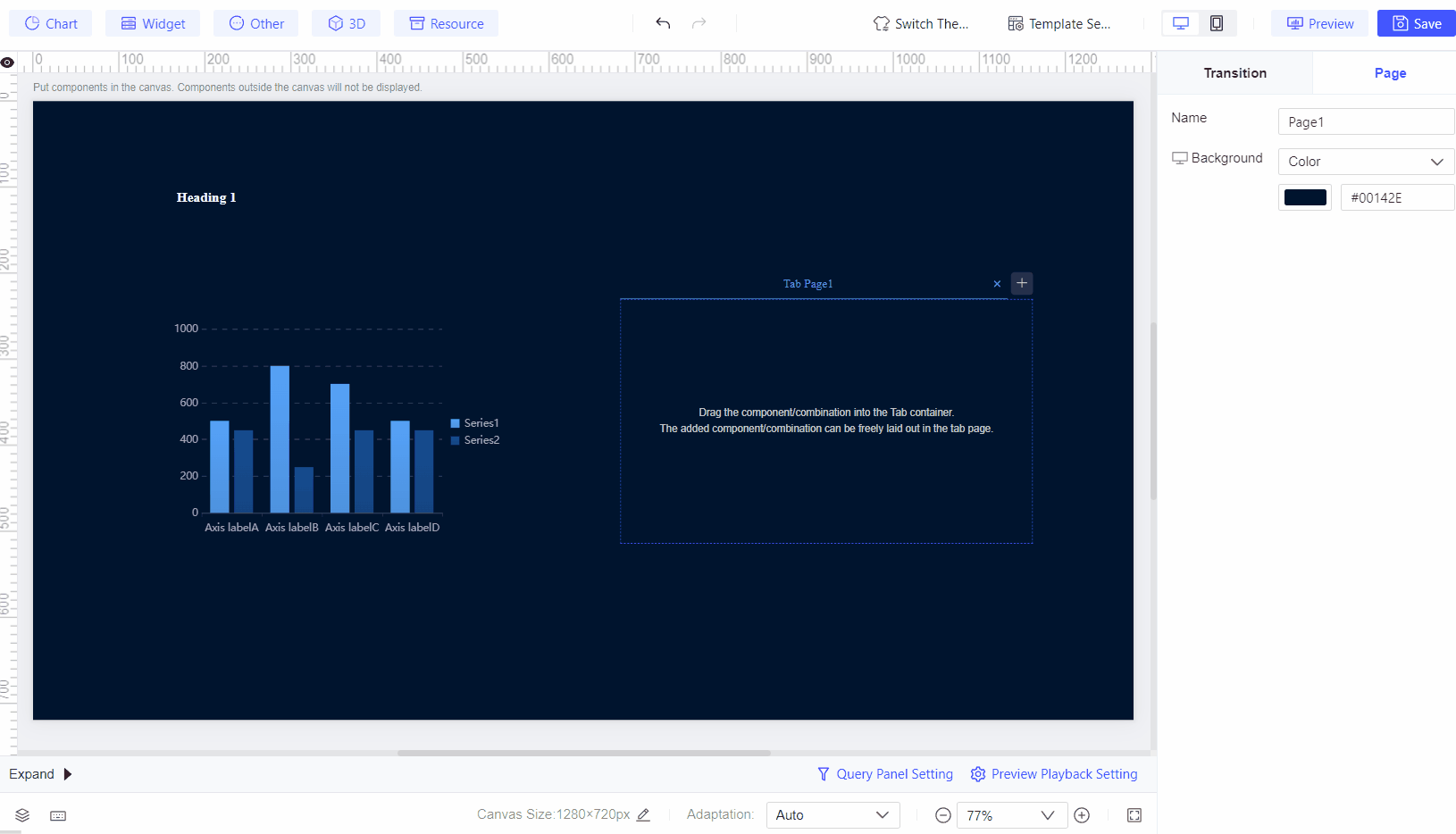Screen dimensions: 1456x834
Task: Switch canvas to desktop view mode
Action: (x=1181, y=23)
